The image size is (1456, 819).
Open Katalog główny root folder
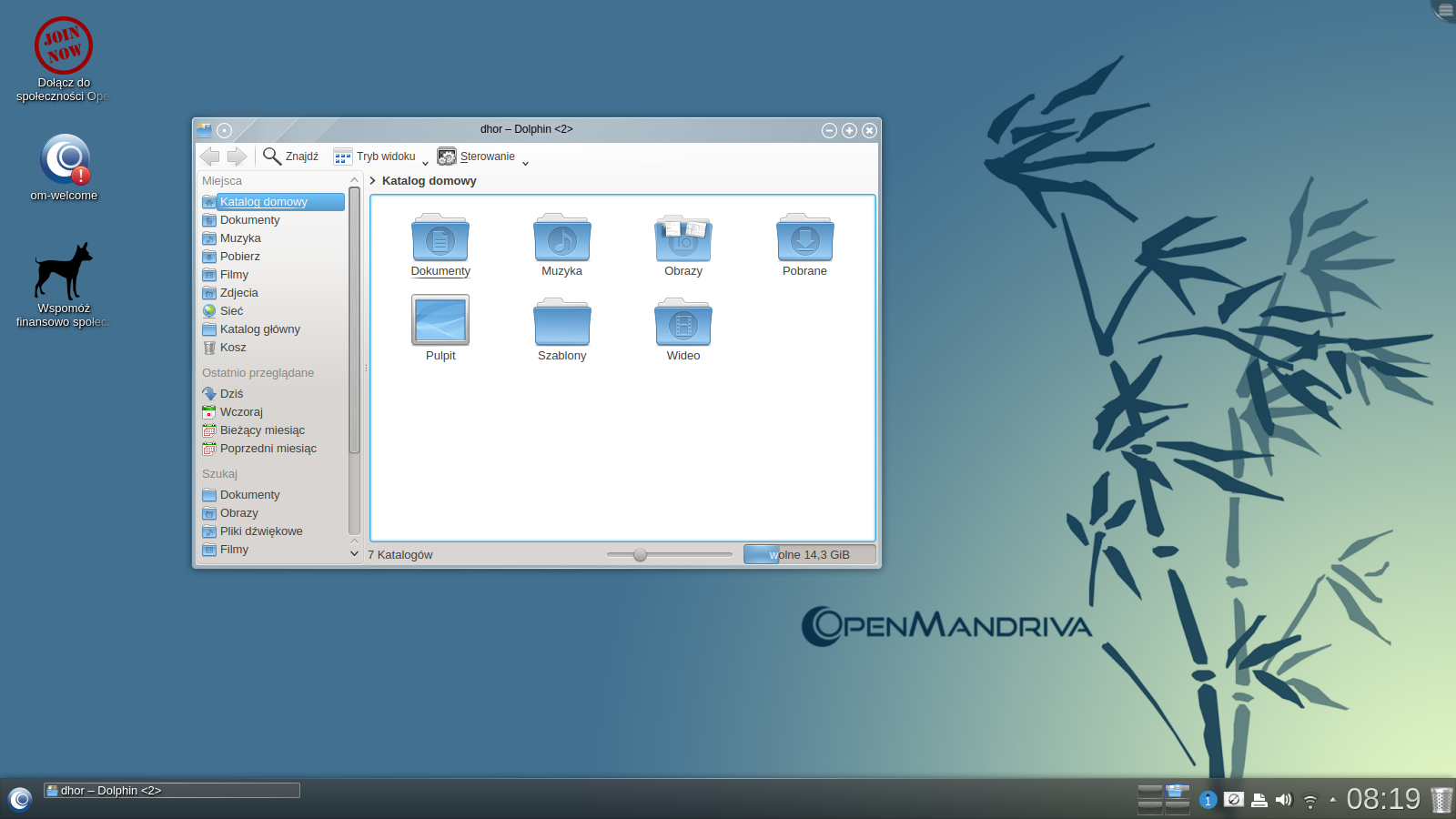(x=273, y=329)
